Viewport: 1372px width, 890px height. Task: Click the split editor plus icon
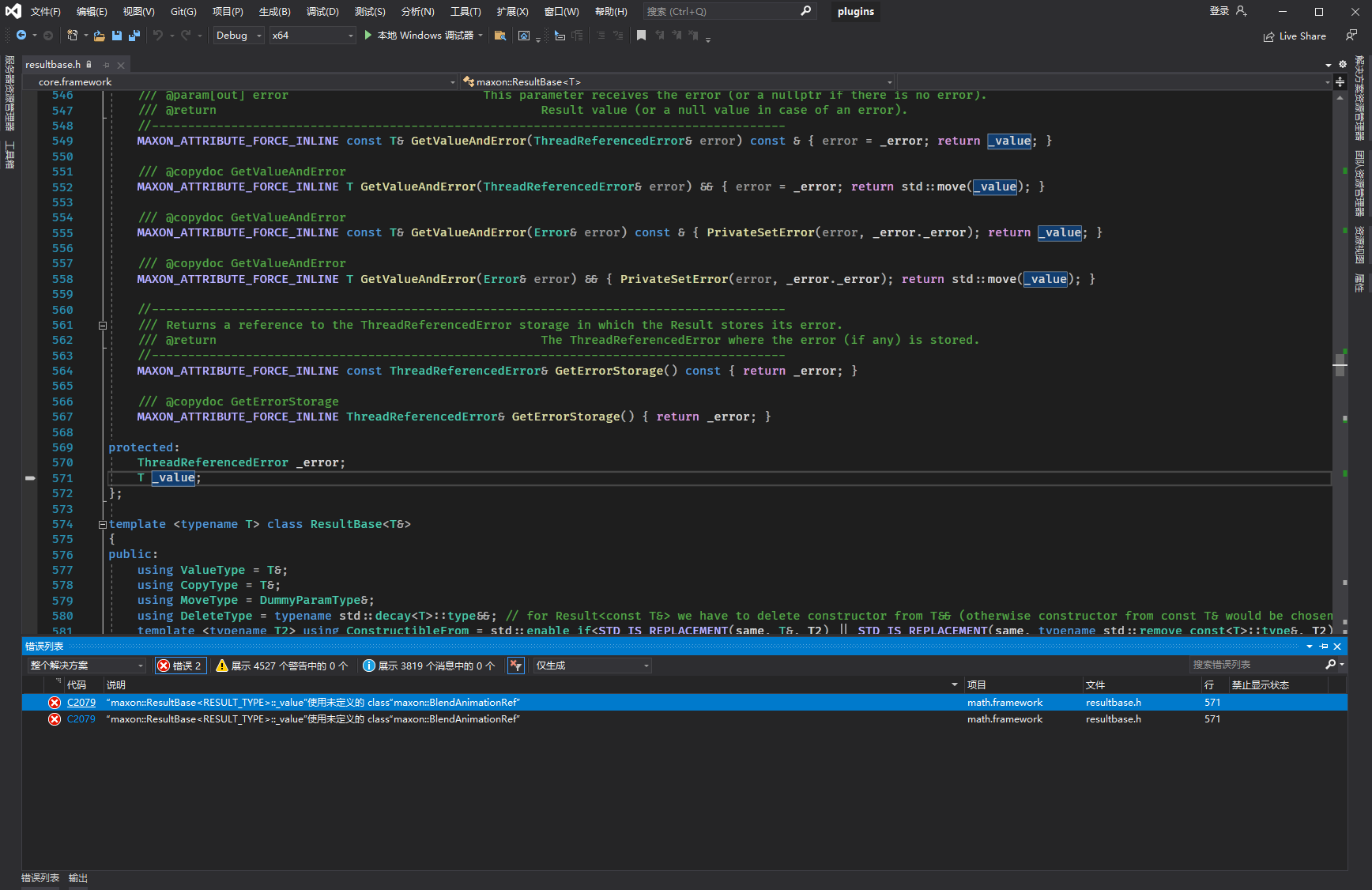click(1340, 82)
